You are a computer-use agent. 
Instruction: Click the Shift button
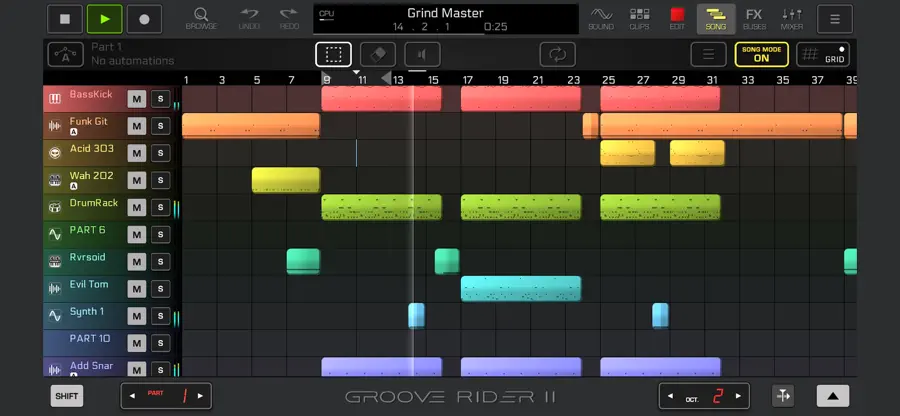coord(67,396)
